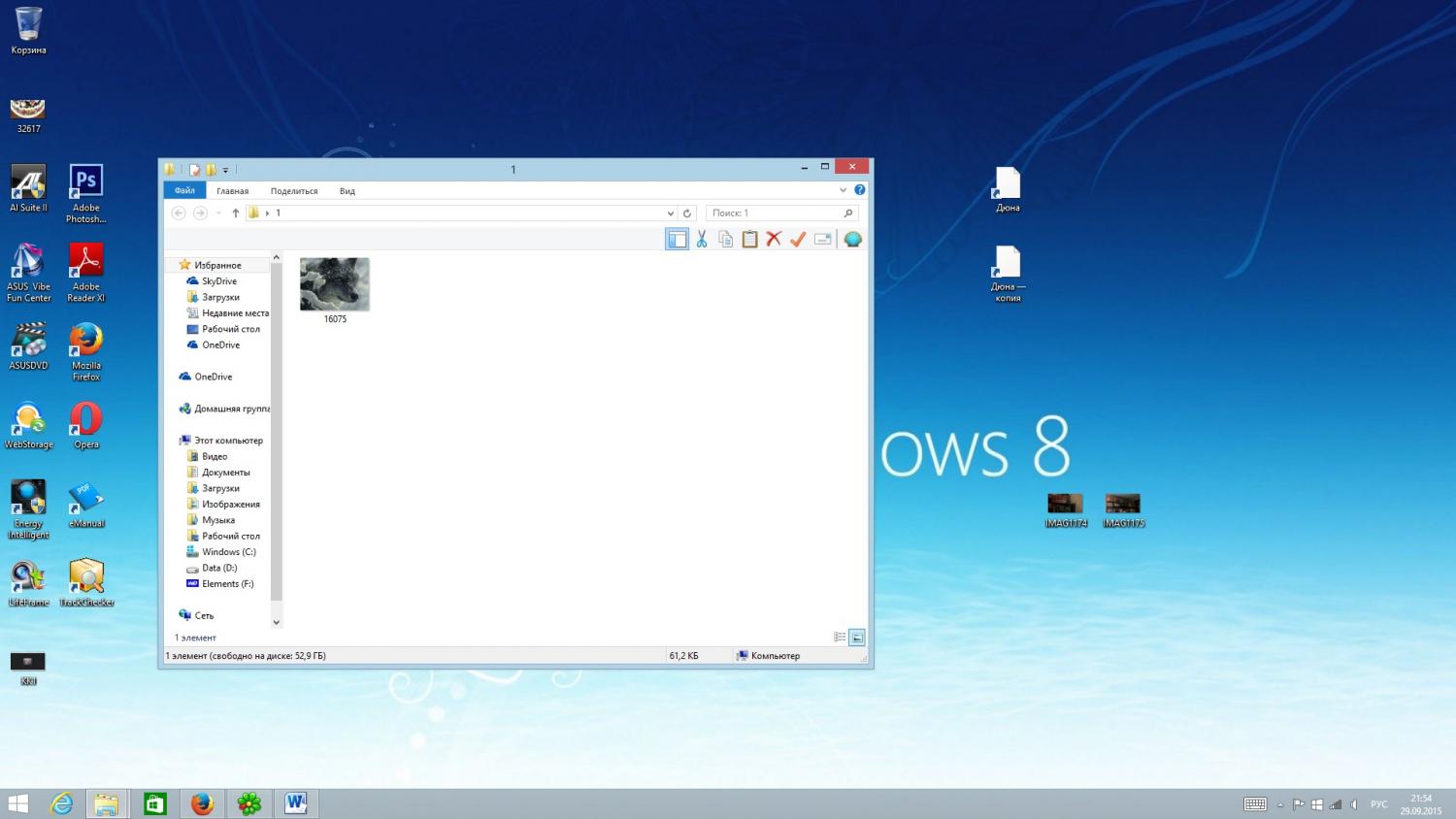Click the Up arrow navigation button
Viewport: 1456px width, 819px height.
coord(236,213)
